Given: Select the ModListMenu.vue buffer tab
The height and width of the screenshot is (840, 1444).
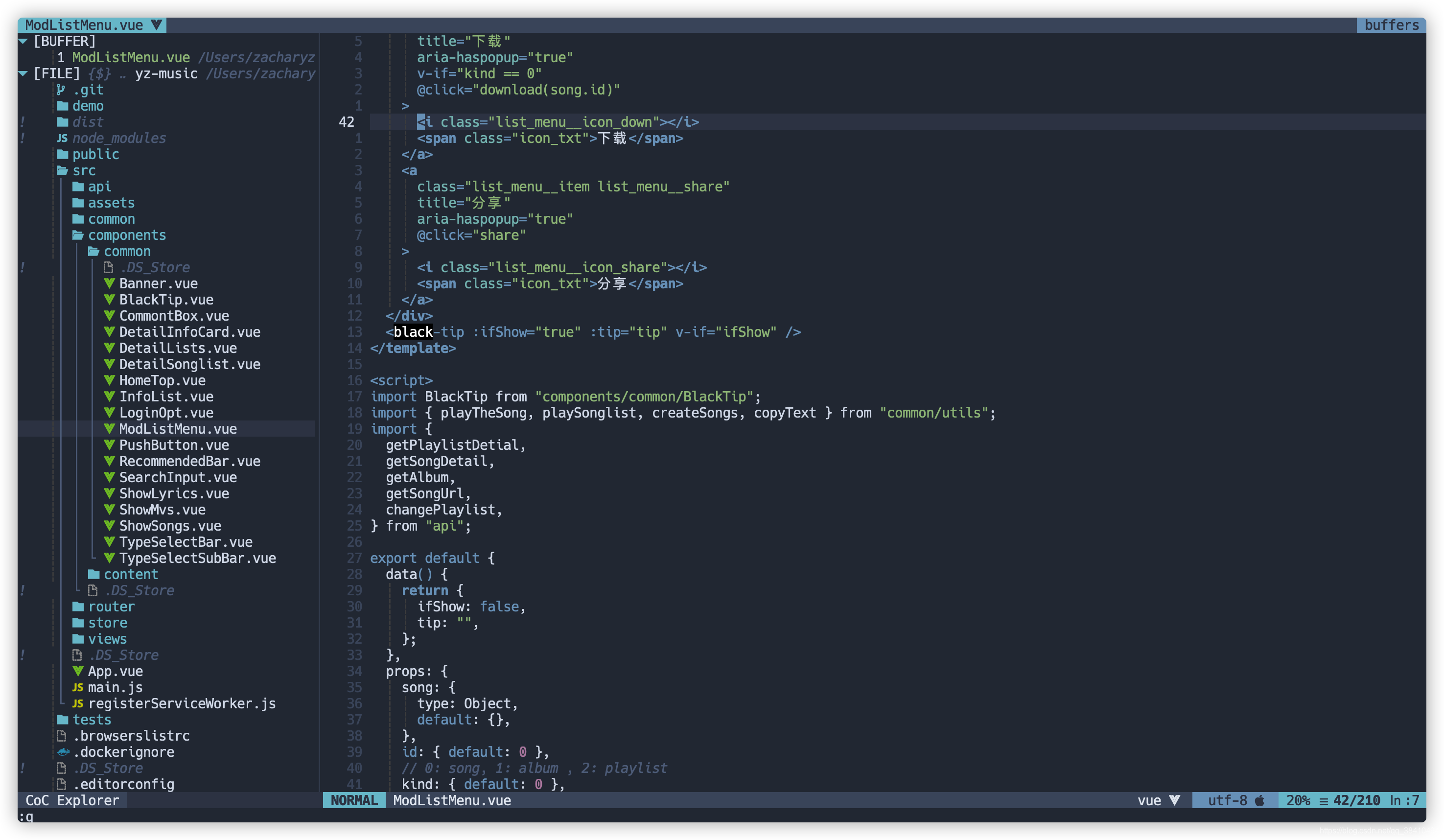Looking at the screenshot, I should click(84, 25).
